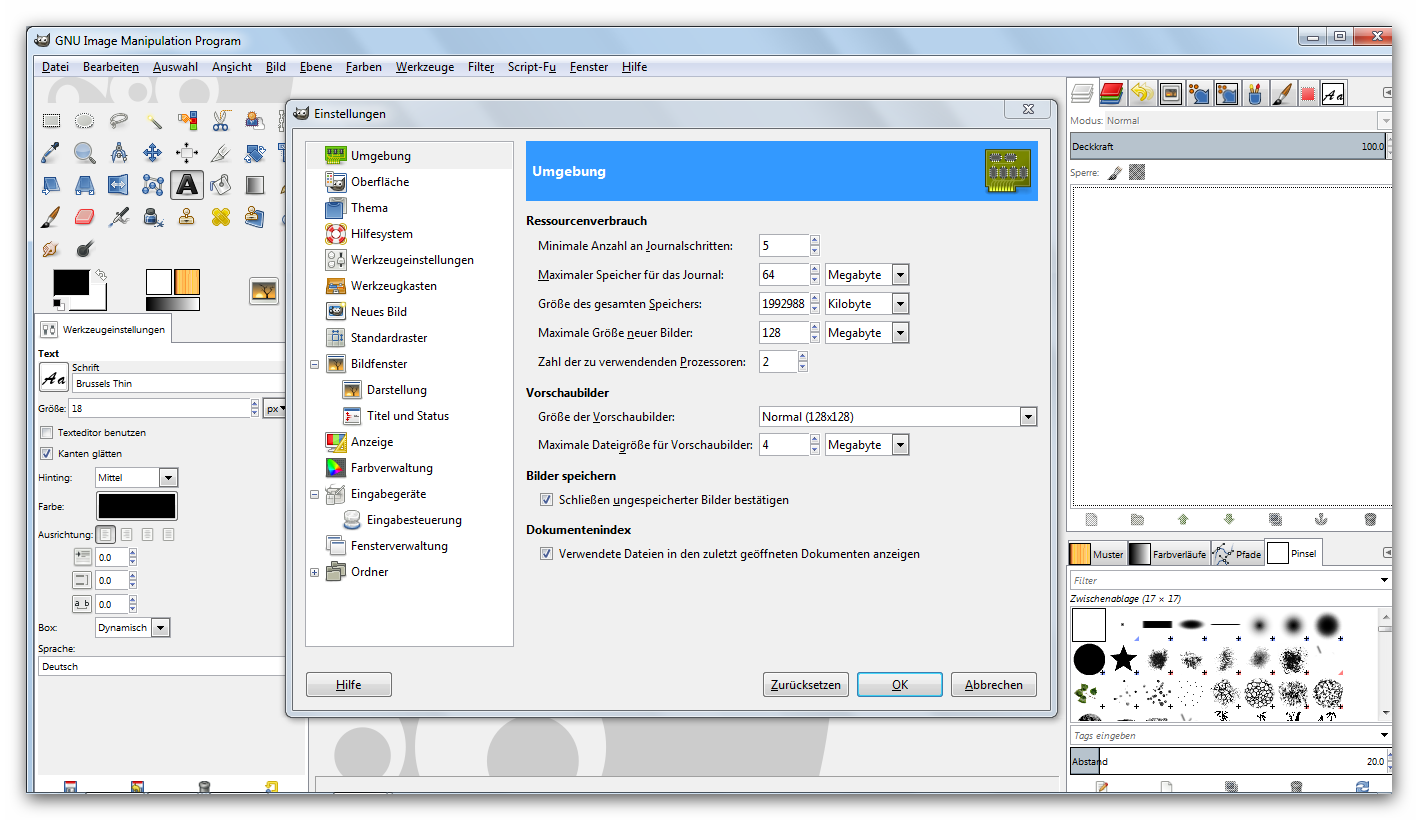The image size is (1418, 820).
Task: Switch to the Muster tab
Action: 1098,553
